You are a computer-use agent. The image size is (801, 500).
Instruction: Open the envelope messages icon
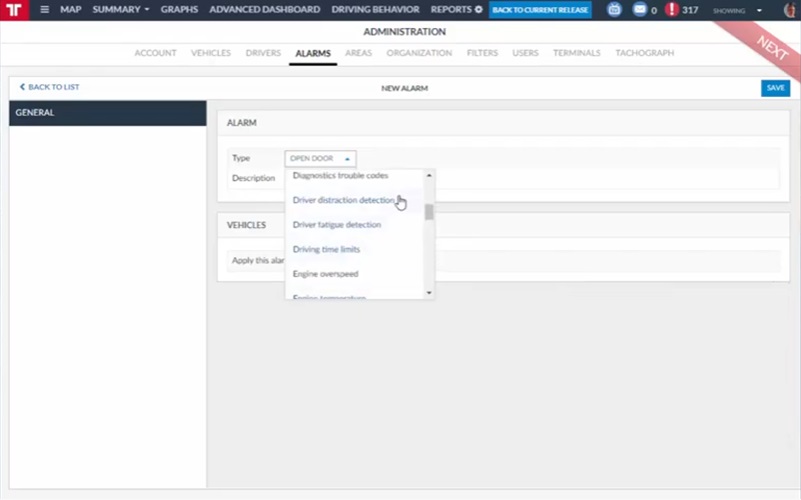tap(639, 10)
